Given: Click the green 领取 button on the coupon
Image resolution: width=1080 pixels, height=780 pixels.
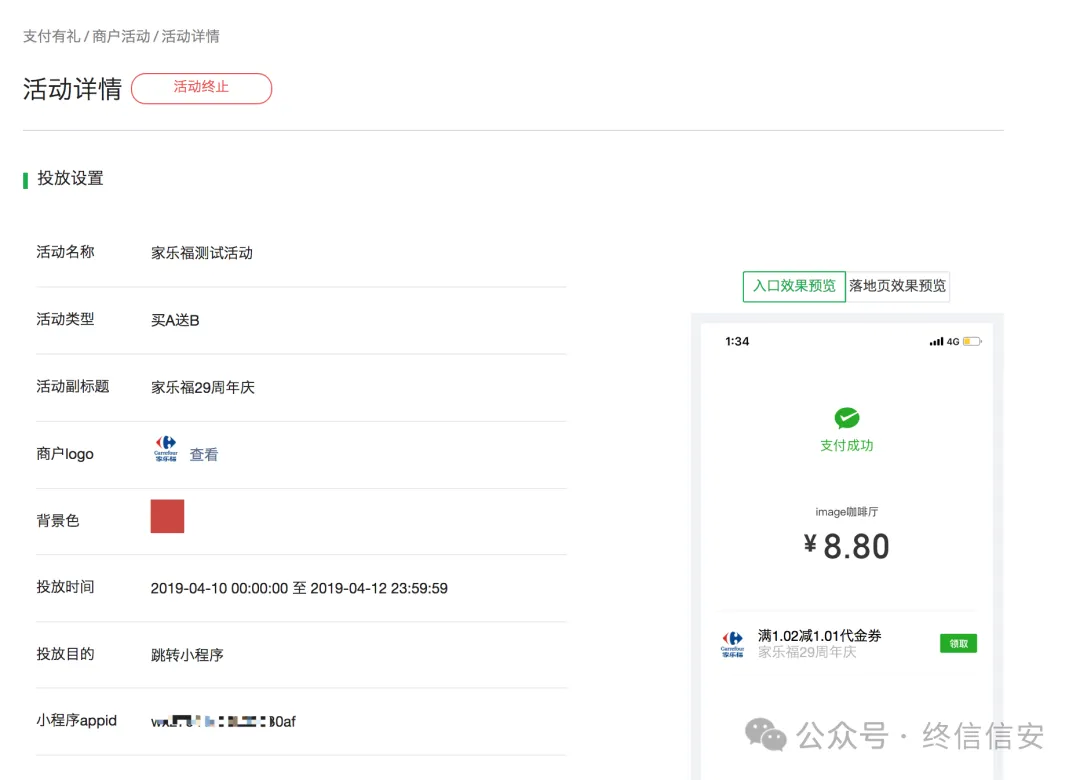Looking at the screenshot, I should pyautogui.click(x=957, y=643).
